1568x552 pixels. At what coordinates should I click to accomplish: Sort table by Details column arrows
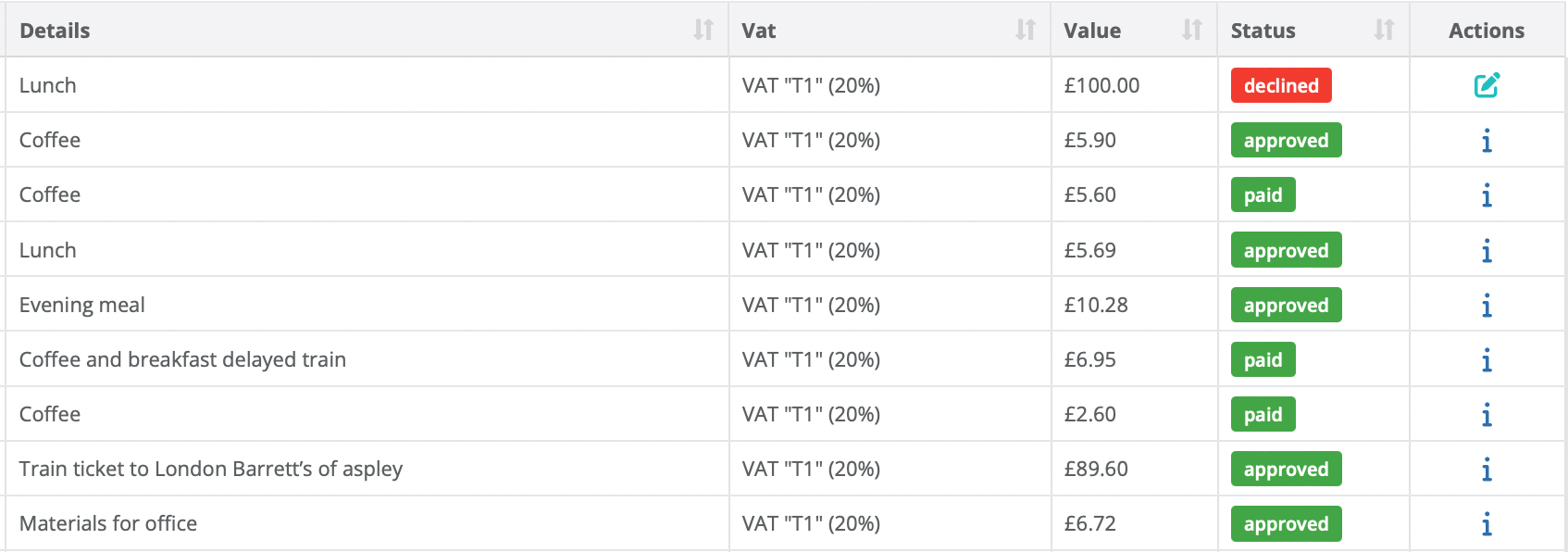[703, 31]
